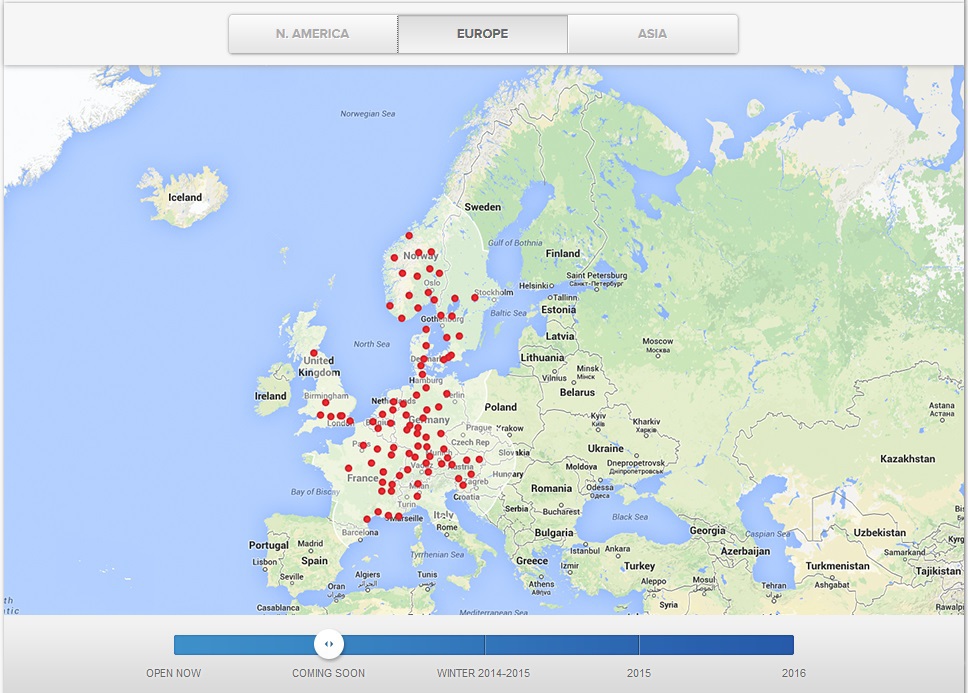Click the Poland country label
Screen dimensions: 968x693
(501, 407)
